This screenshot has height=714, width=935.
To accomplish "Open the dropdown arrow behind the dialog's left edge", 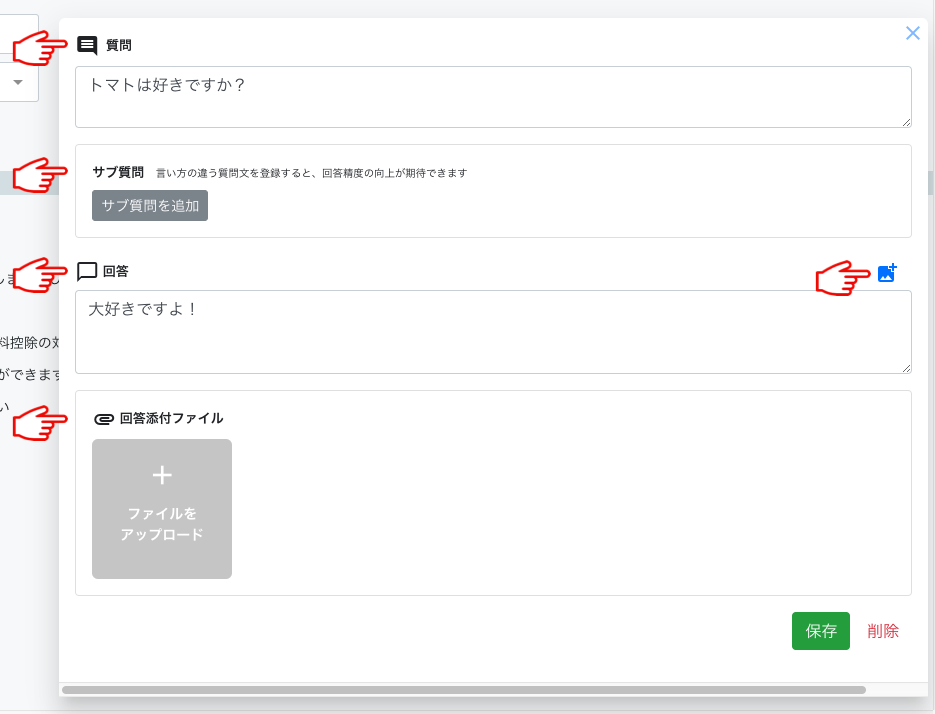I will pos(17,82).
